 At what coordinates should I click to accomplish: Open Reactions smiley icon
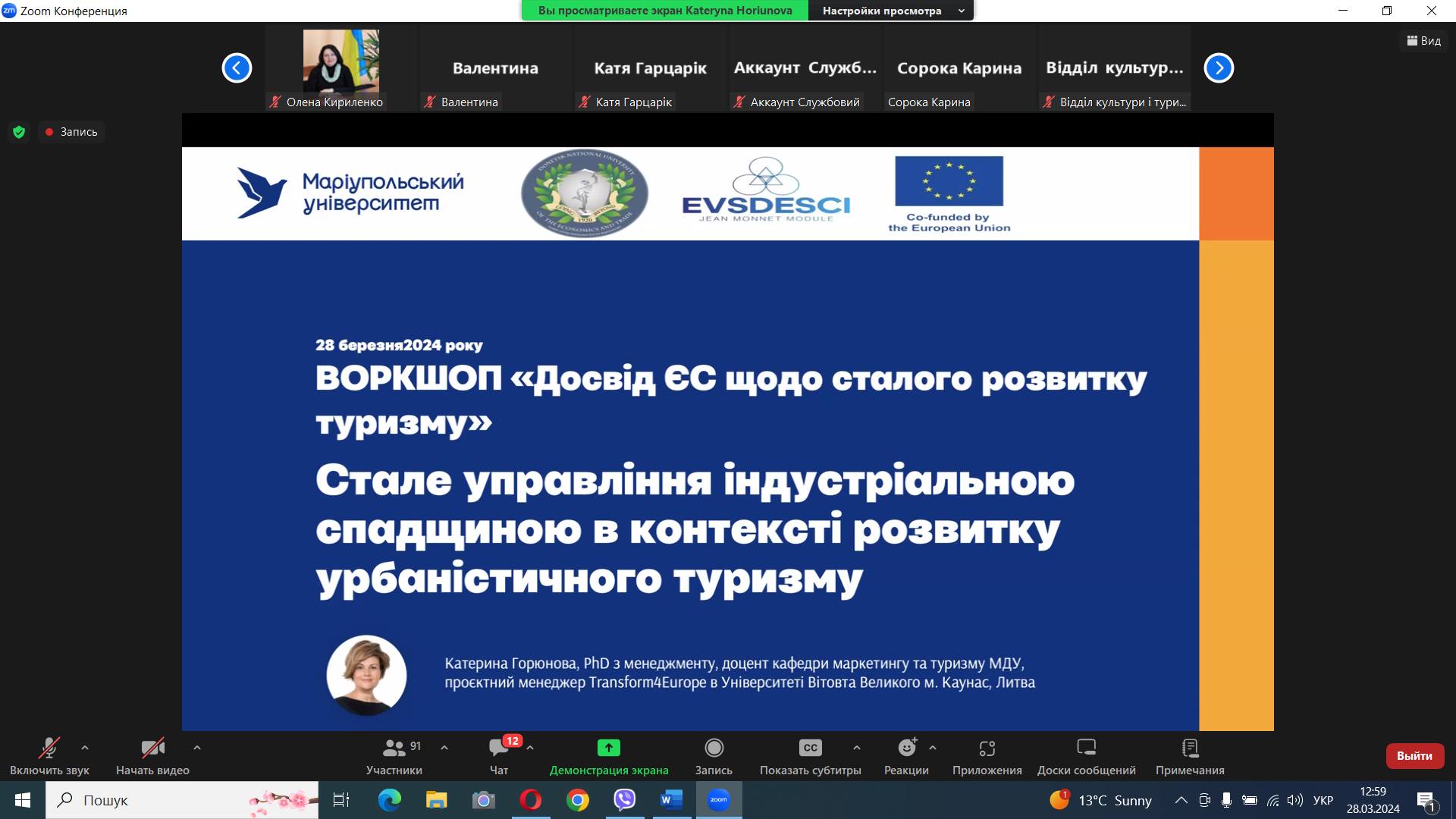(906, 748)
